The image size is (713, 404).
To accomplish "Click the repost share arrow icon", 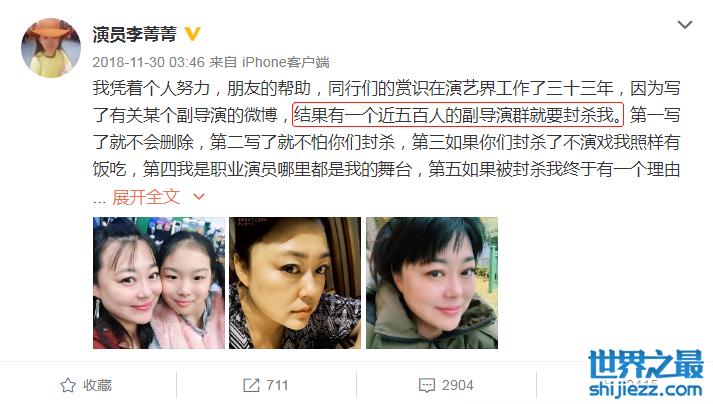I will coord(251,385).
